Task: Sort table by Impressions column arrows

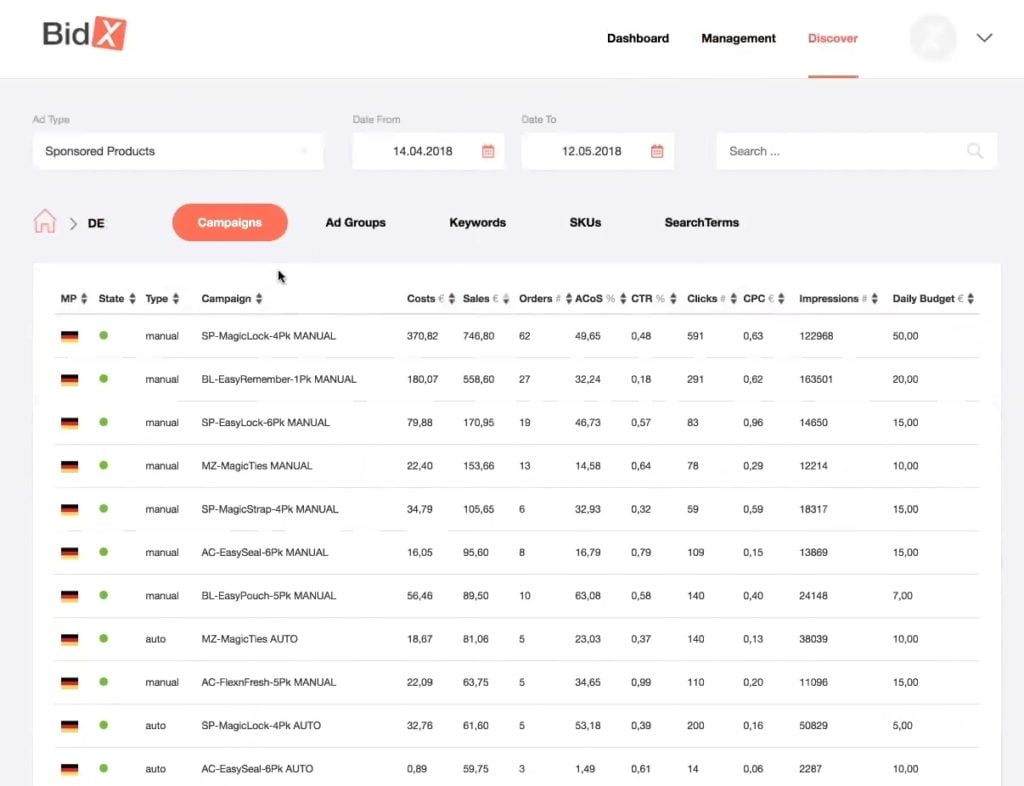Action: [874, 299]
